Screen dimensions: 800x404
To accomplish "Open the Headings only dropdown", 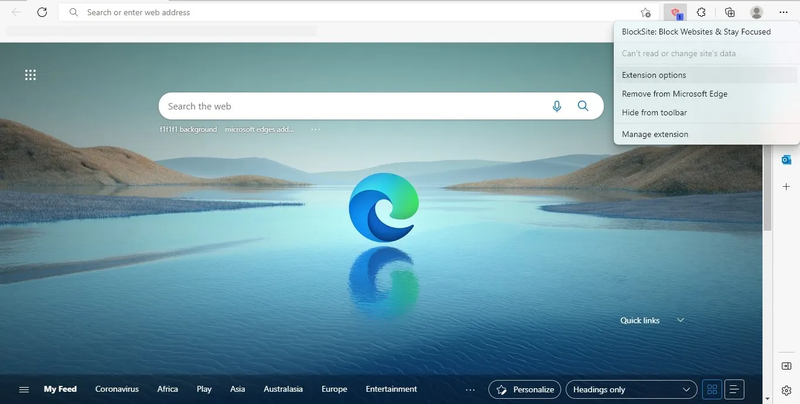I will coord(631,390).
